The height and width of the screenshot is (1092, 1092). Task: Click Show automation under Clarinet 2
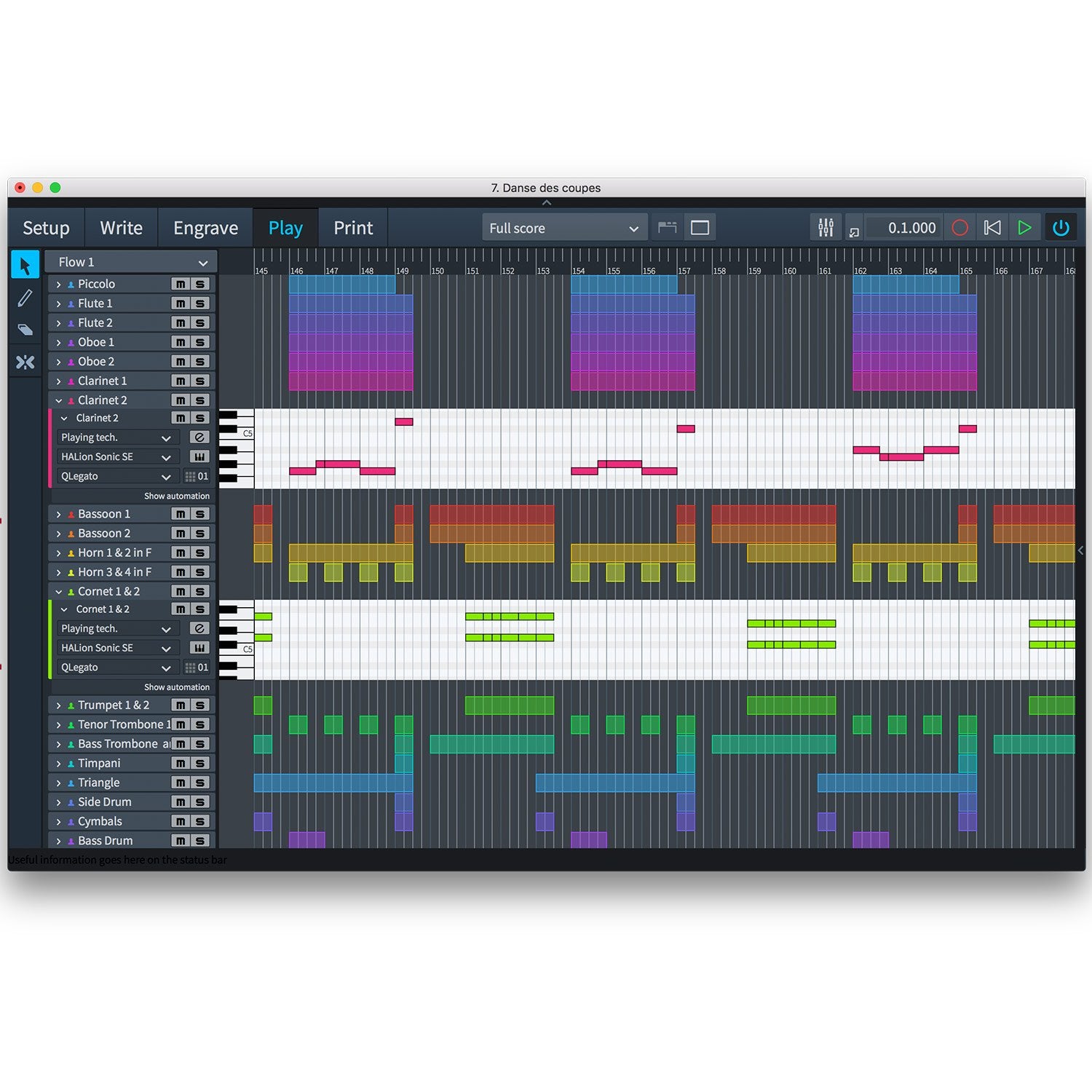coord(176,496)
